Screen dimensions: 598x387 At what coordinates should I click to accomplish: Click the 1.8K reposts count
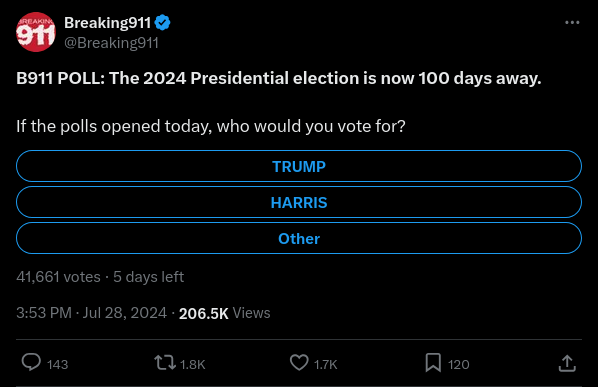click(x=193, y=365)
